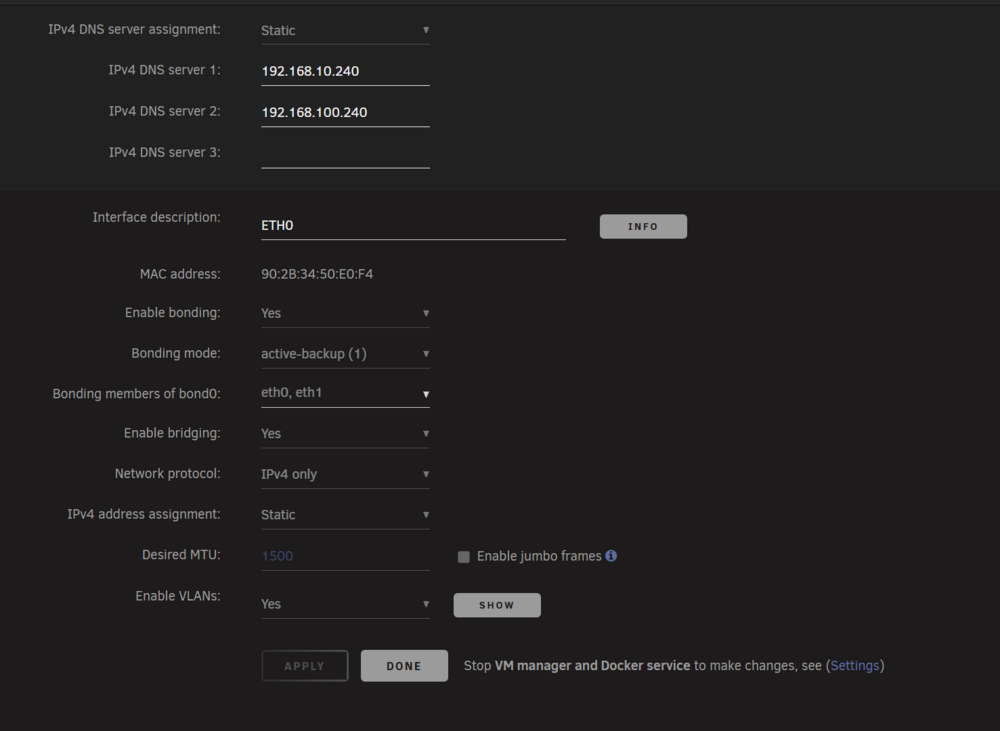
Task: Expand Bonding members of bond0 dropdown
Action: click(345, 393)
